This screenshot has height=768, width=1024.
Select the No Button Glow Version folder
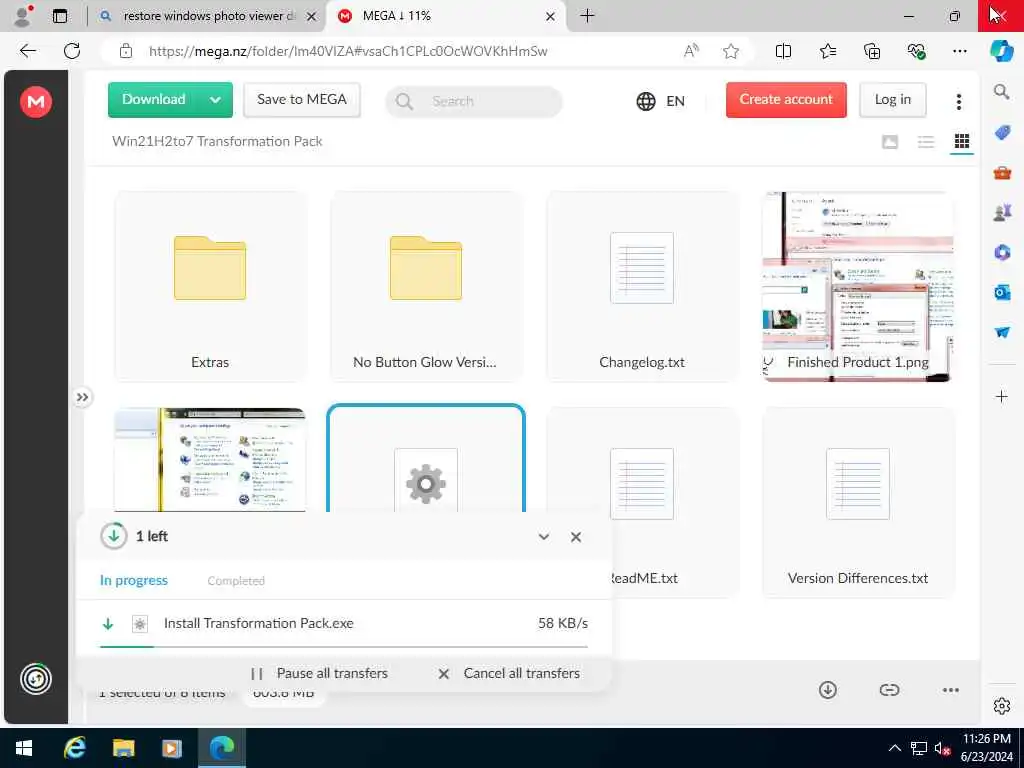(426, 286)
